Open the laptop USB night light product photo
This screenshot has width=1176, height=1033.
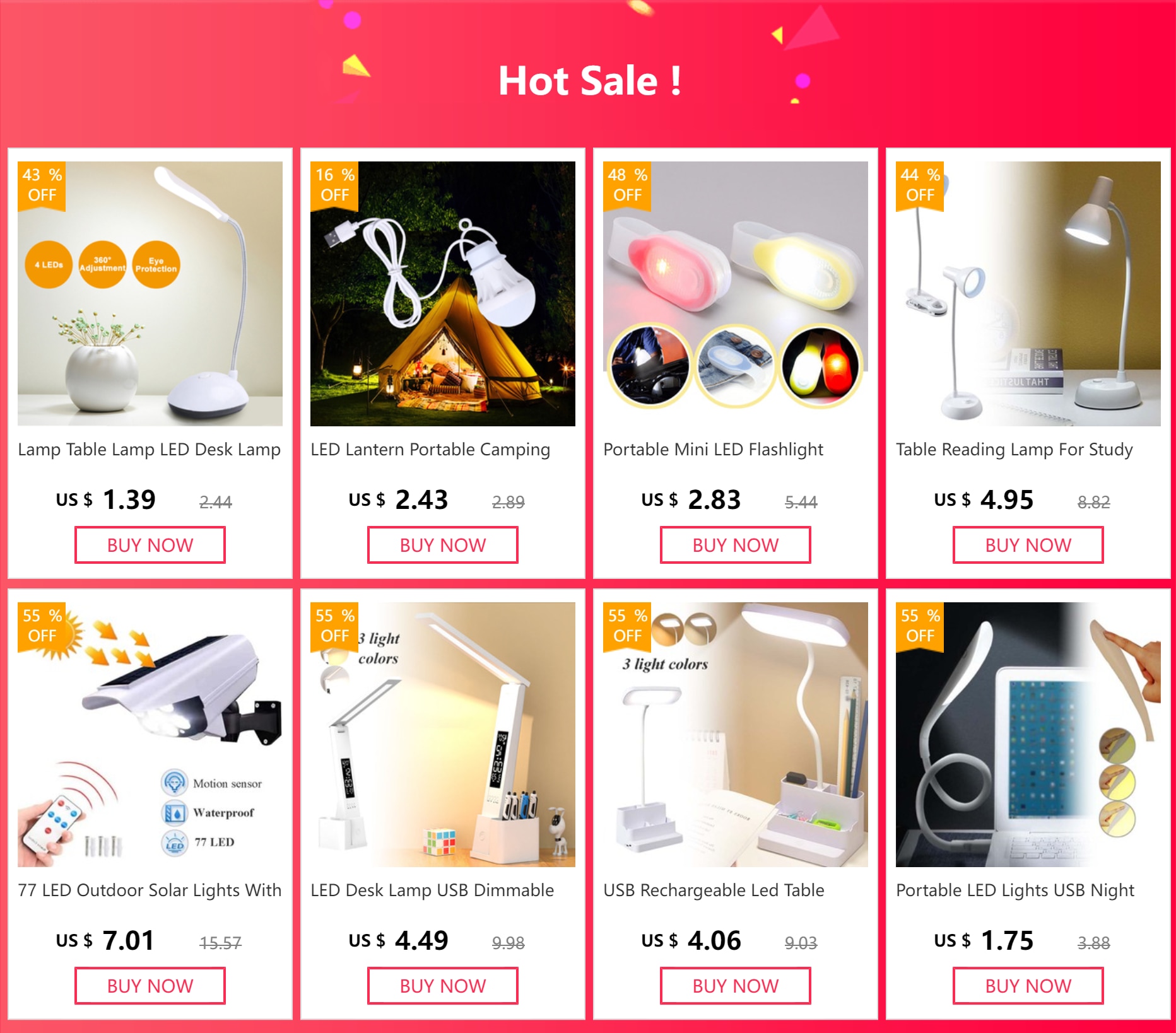[1028, 735]
